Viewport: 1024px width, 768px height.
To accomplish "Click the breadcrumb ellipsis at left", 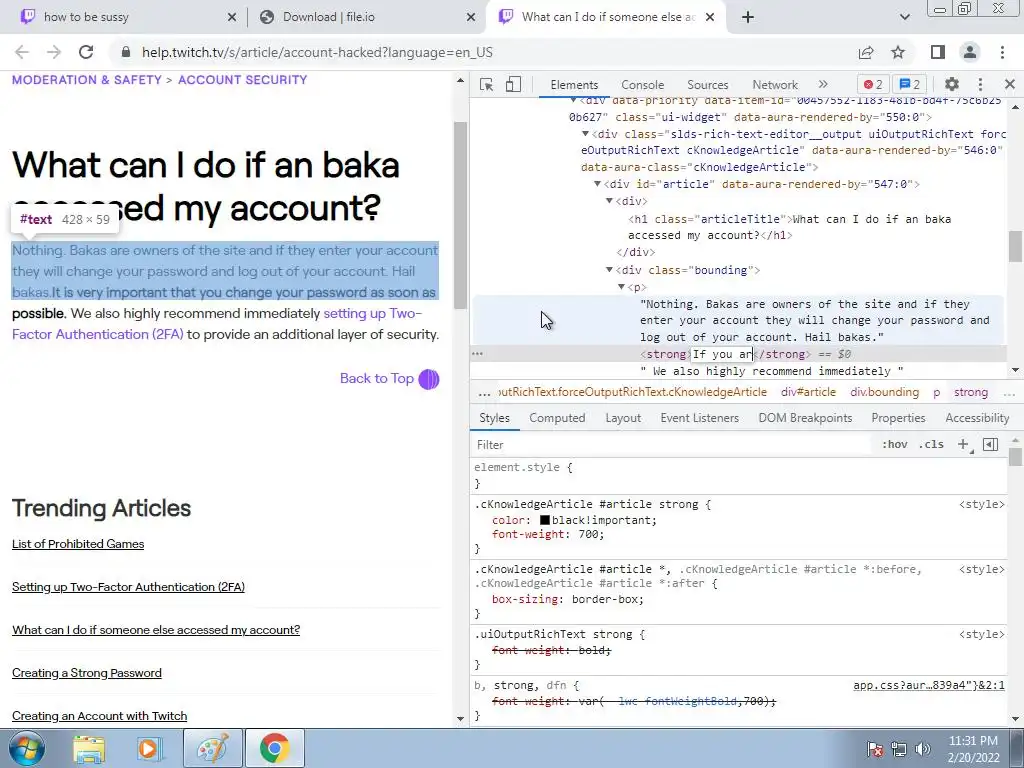I will pos(484,392).
